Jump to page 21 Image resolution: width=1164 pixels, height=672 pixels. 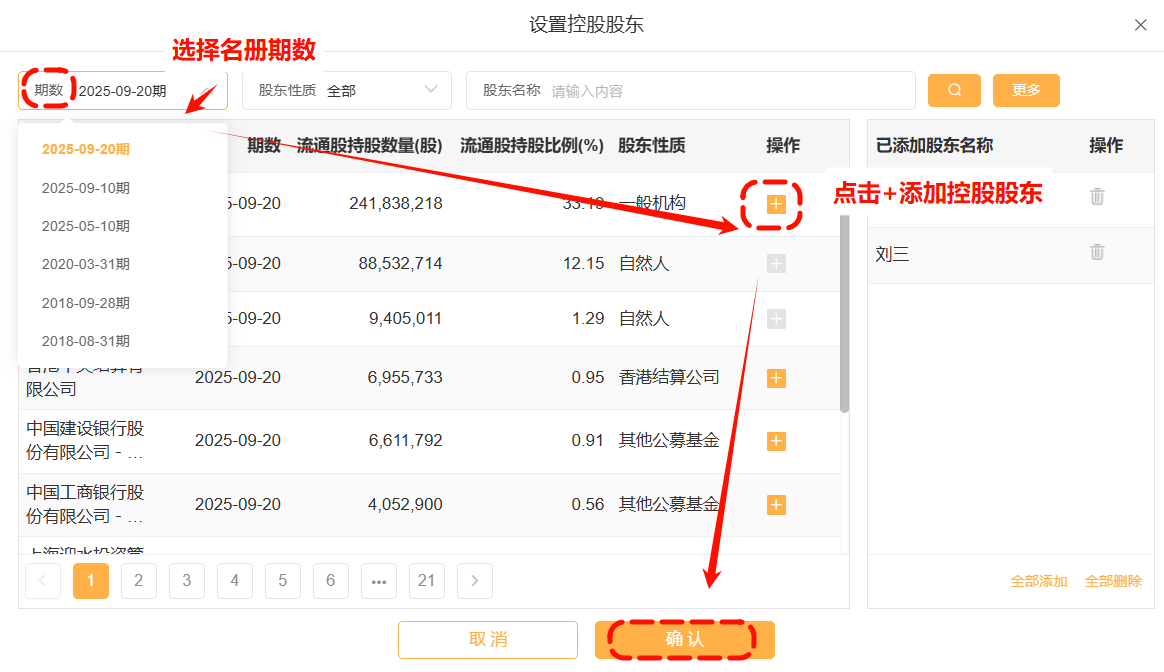427,581
